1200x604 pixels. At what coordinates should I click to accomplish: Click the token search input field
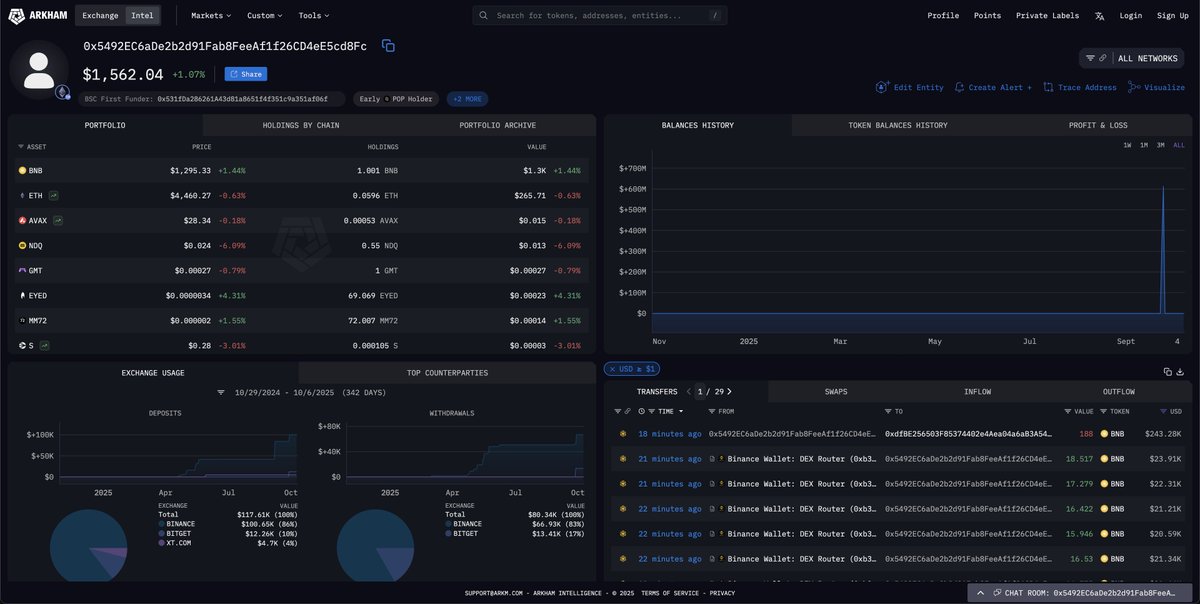(x=600, y=16)
